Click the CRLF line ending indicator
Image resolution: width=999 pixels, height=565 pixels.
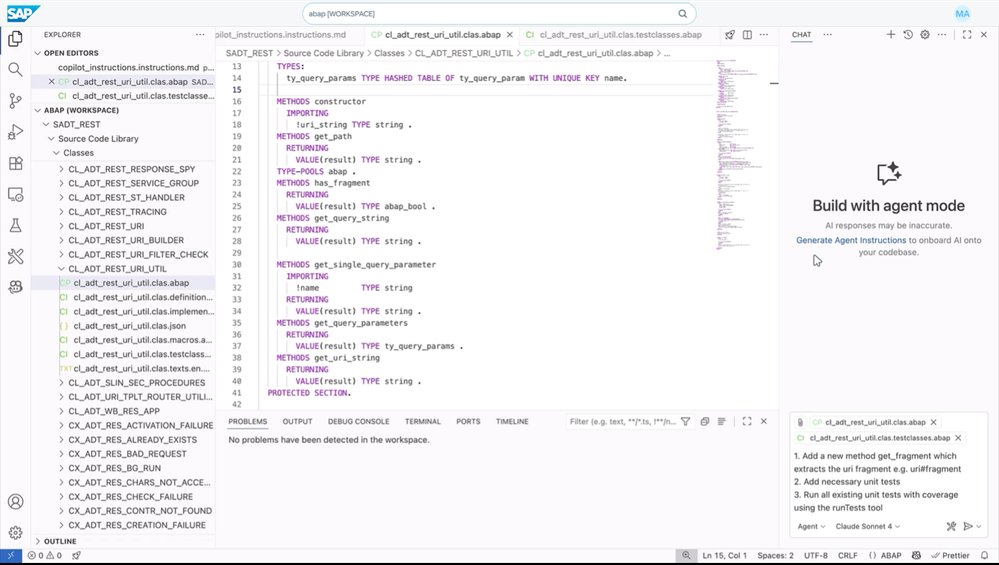[x=847, y=555]
